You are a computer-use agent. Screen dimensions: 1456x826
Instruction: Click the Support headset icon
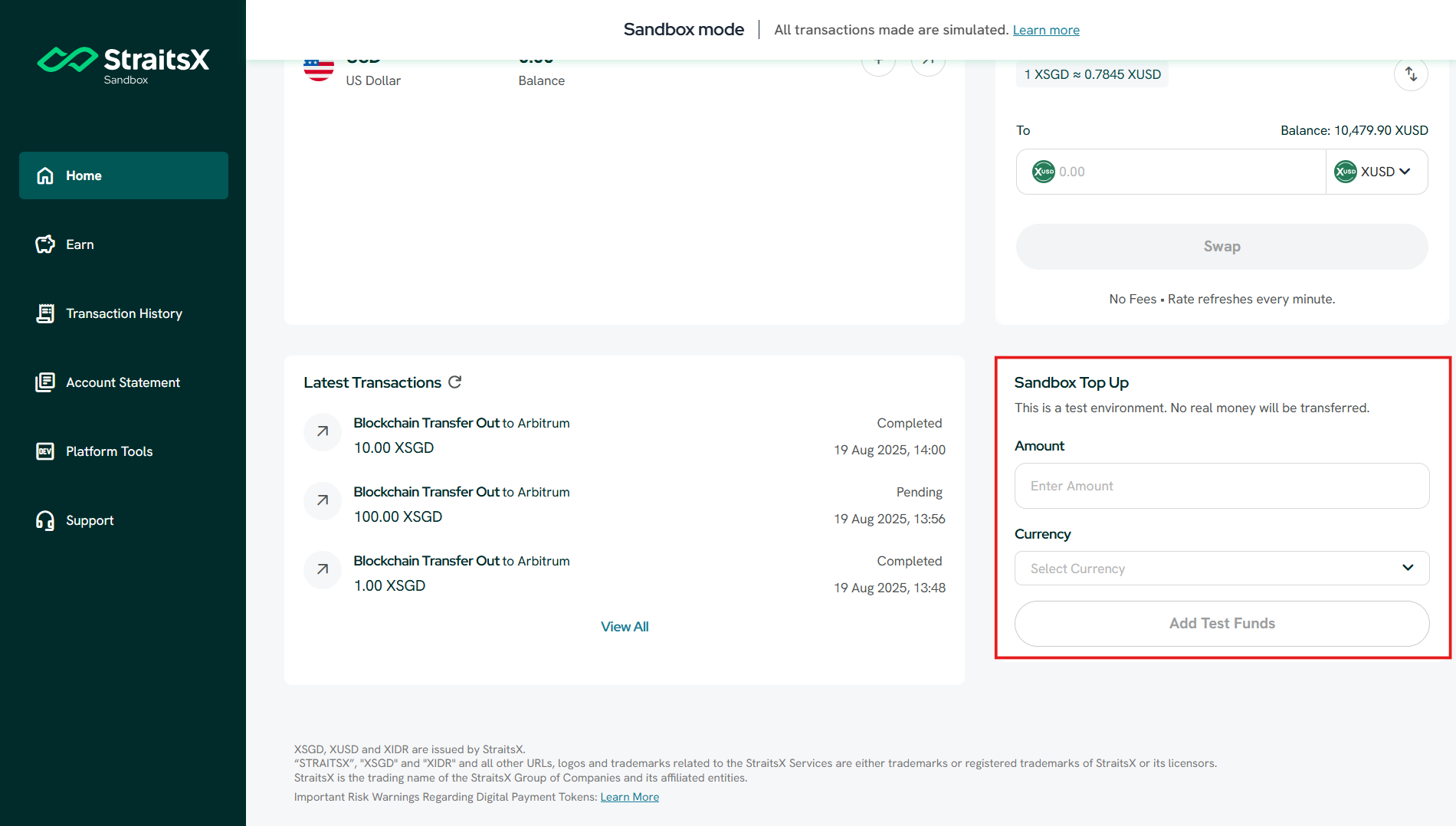(x=45, y=520)
